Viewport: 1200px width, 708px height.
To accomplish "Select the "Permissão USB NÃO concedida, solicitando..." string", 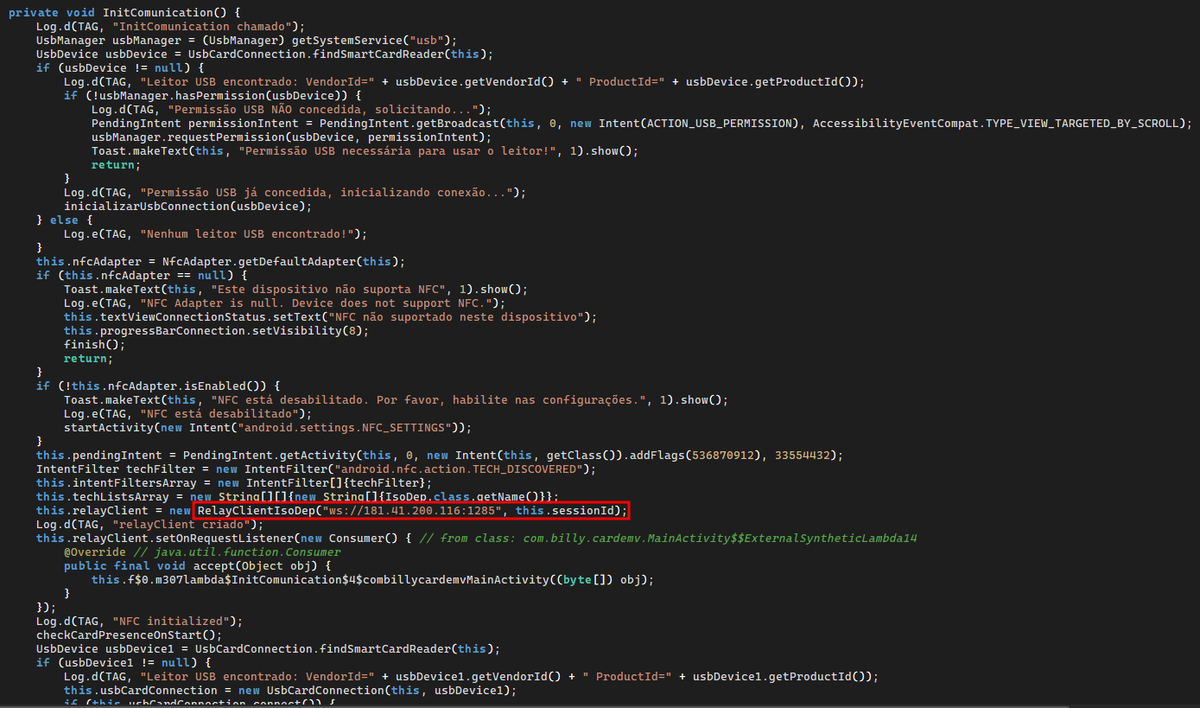I will (324, 109).
